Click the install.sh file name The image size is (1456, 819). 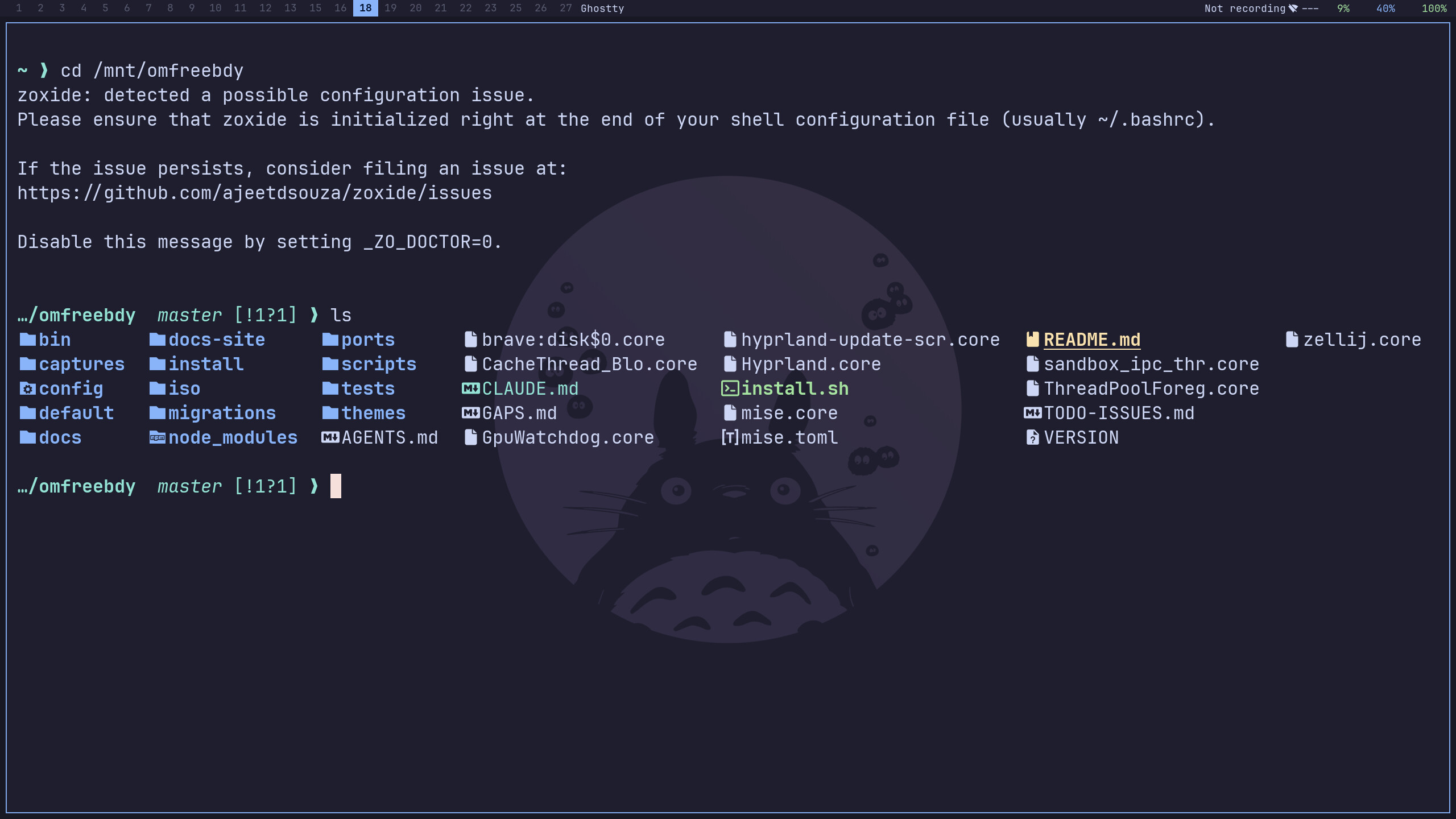click(x=795, y=388)
